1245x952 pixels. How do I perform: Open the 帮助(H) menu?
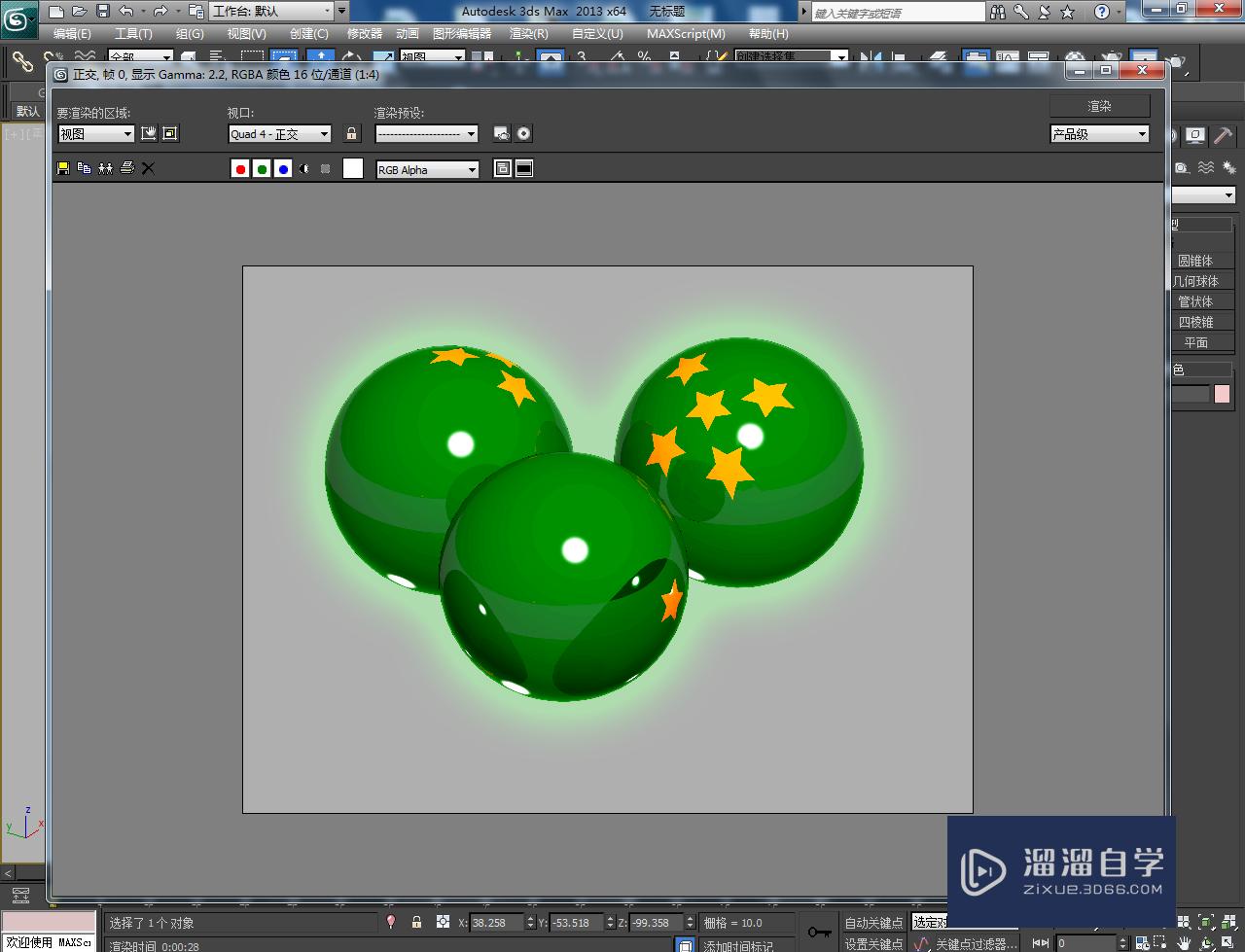768,34
